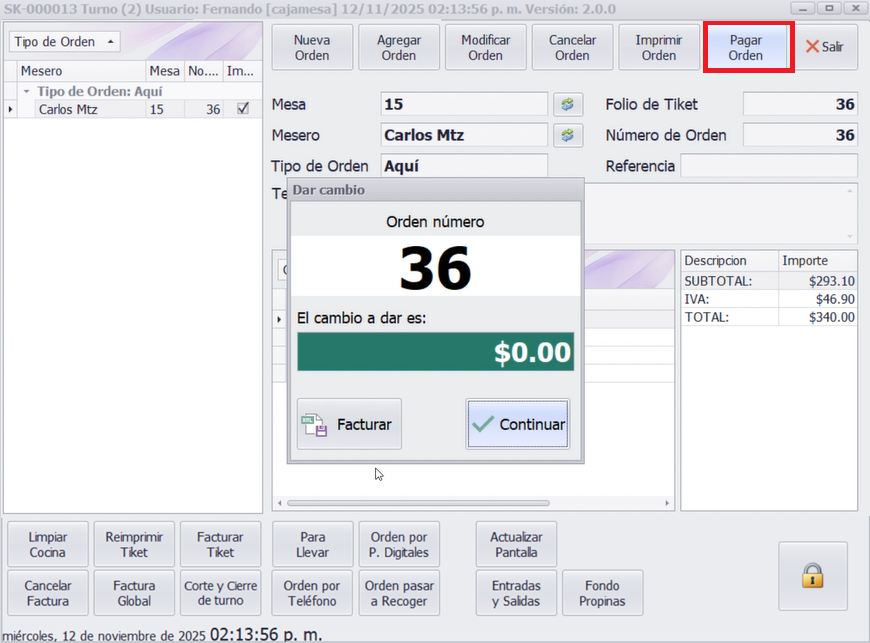The height and width of the screenshot is (643, 870).
Task: Create a Nueva Orden
Action: [312, 48]
